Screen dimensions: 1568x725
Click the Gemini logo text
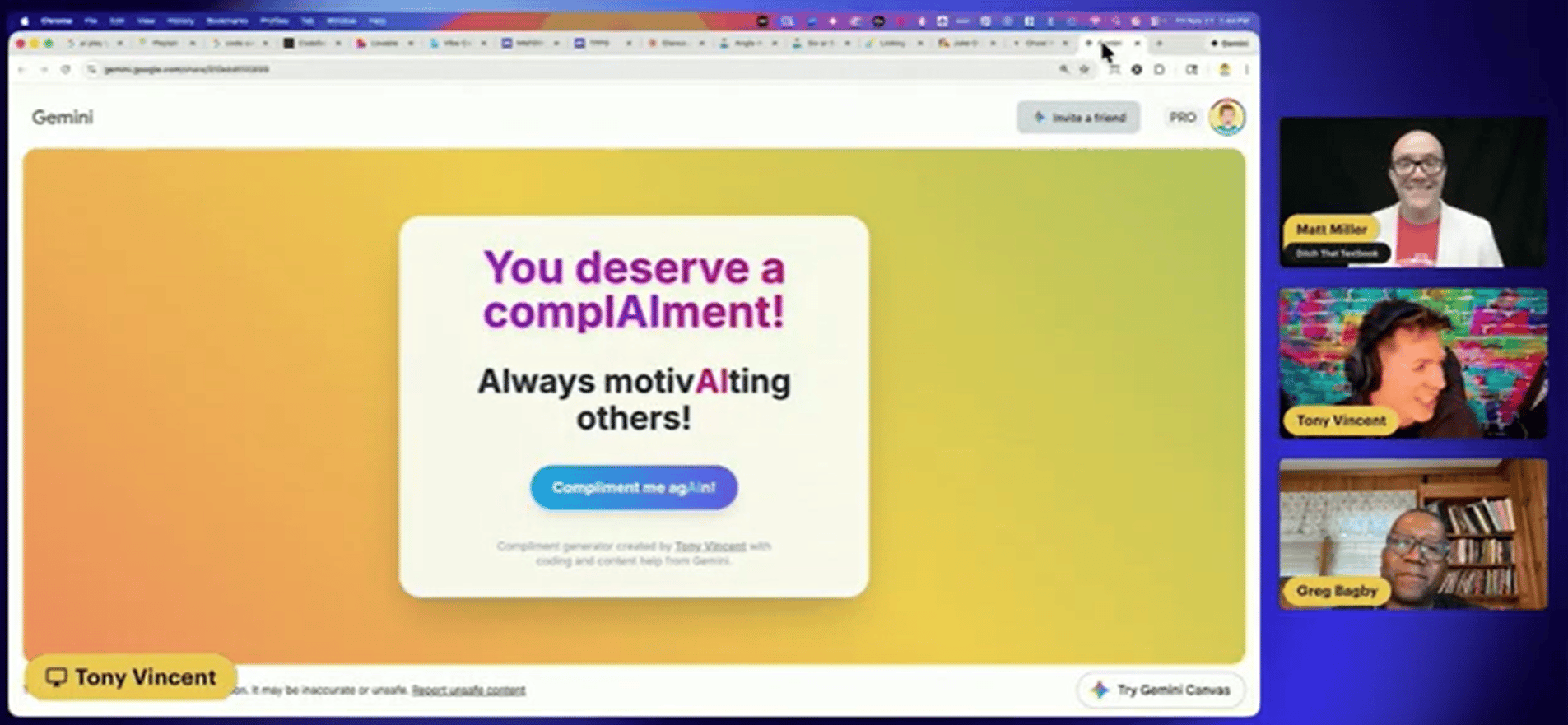[63, 118]
